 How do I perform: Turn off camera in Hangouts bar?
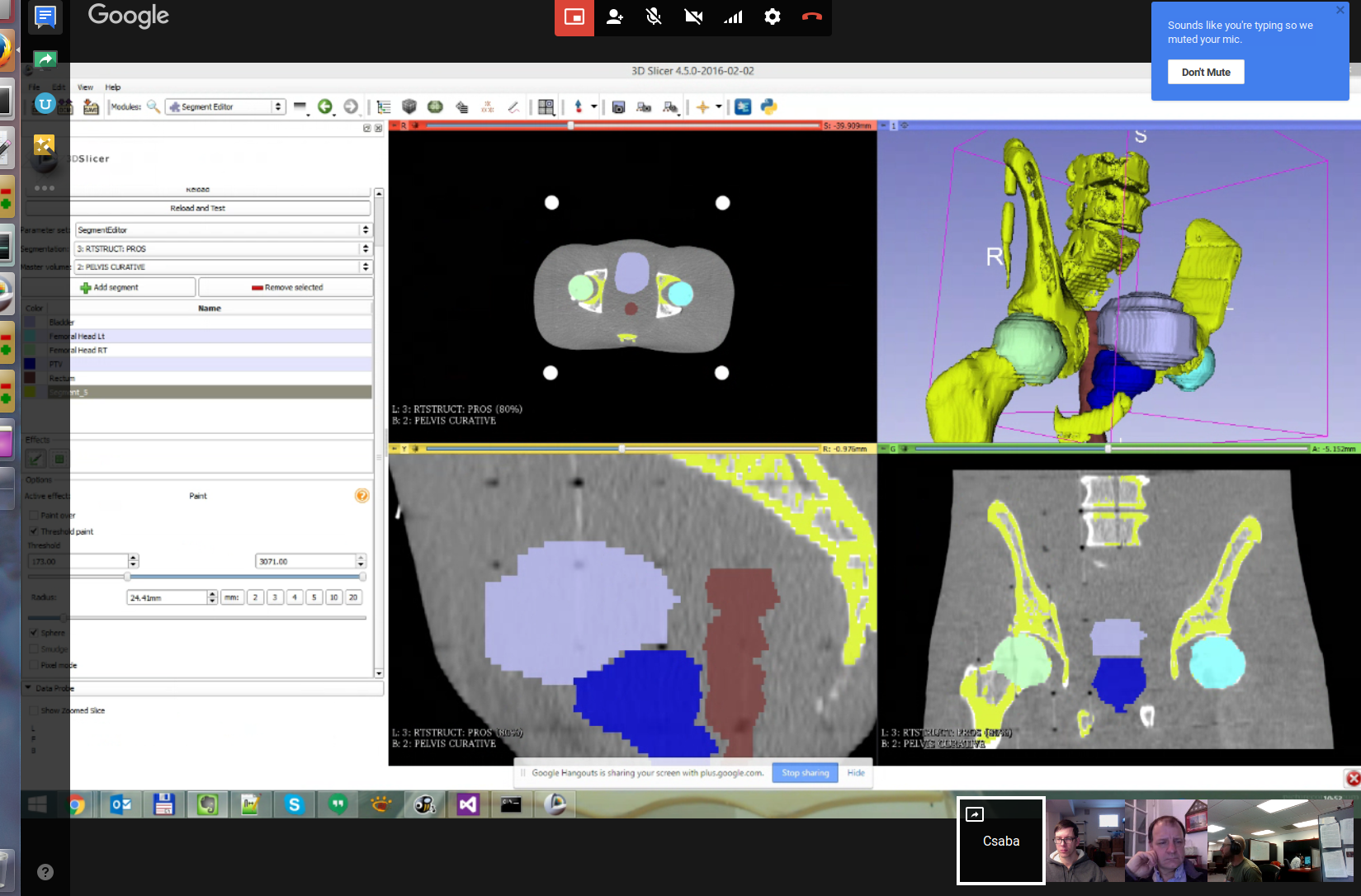point(693,17)
